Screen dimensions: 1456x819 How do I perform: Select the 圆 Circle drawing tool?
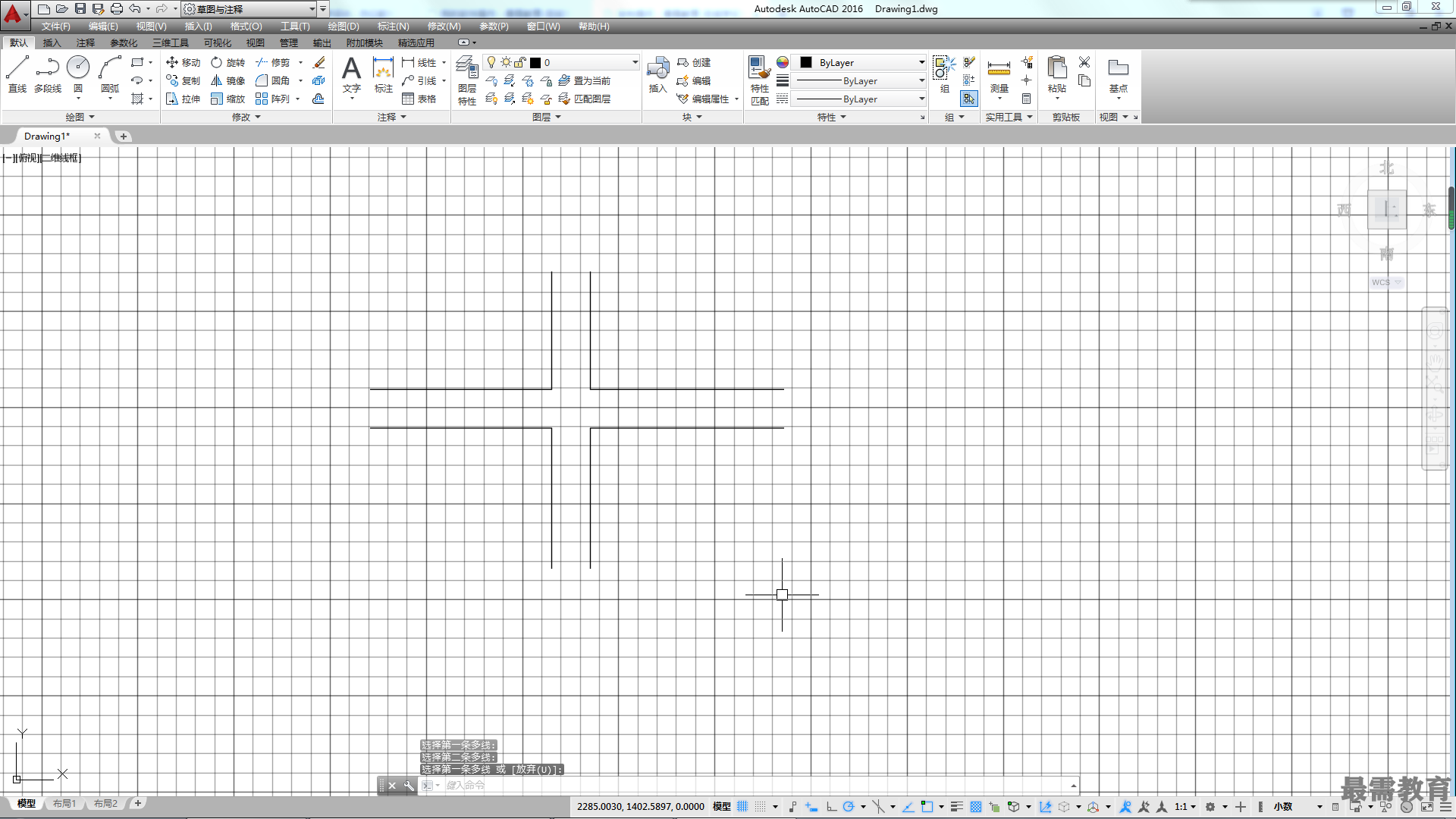coord(78,74)
